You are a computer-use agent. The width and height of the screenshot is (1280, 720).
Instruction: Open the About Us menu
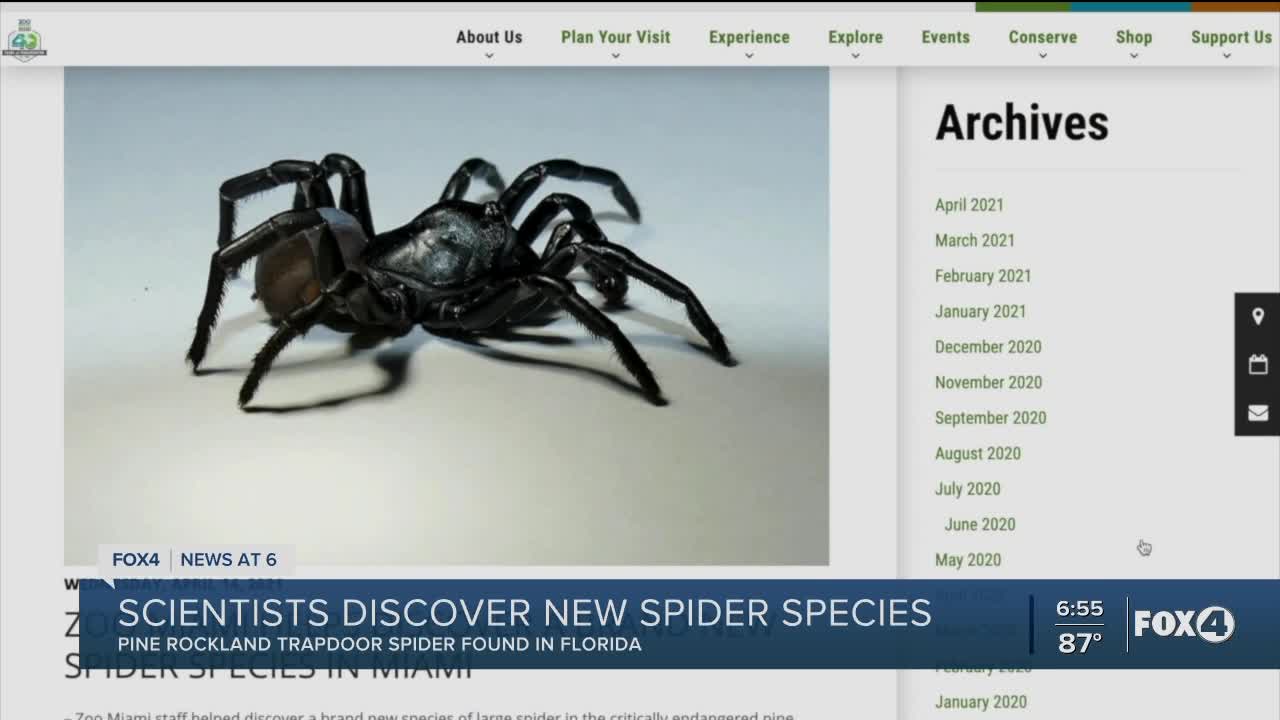[489, 37]
